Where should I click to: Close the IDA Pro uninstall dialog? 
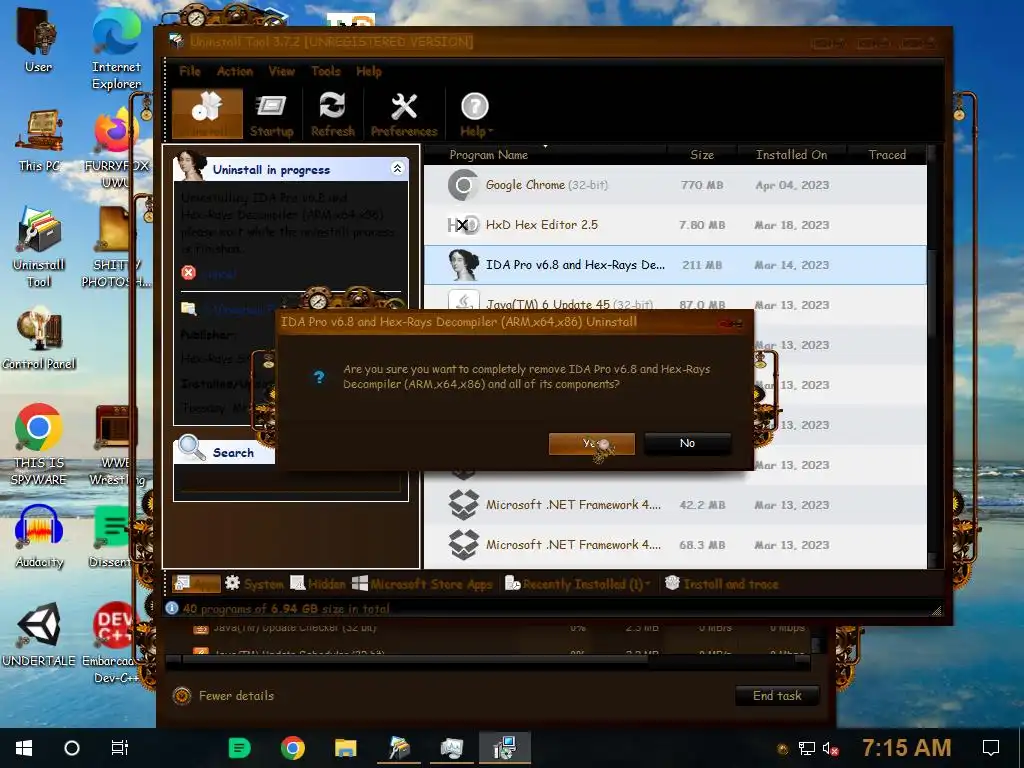pos(731,323)
